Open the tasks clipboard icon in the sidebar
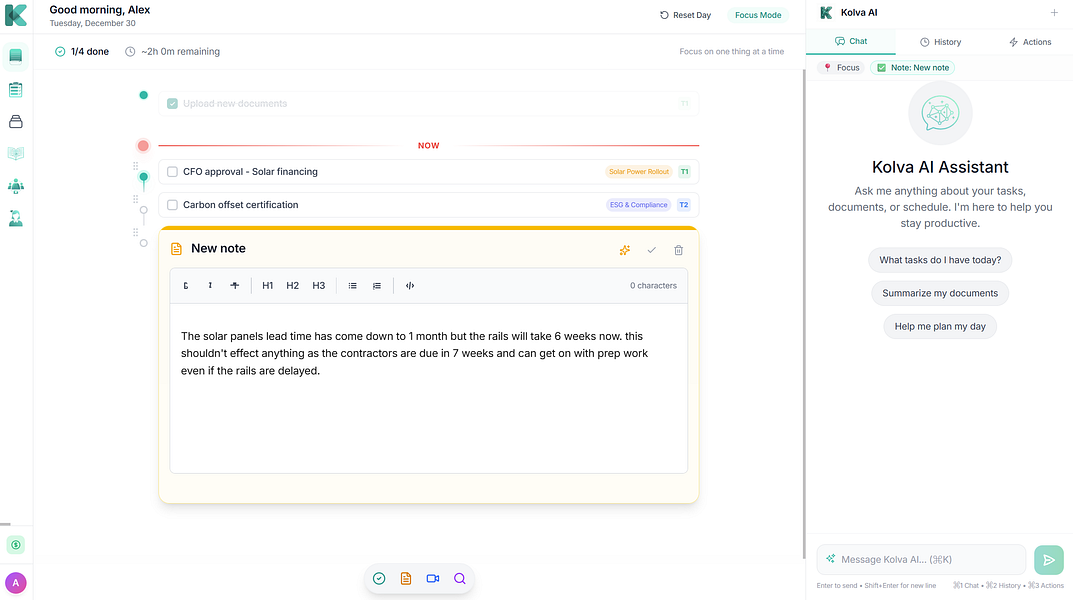The width and height of the screenshot is (1073, 600). click(x=16, y=90)
